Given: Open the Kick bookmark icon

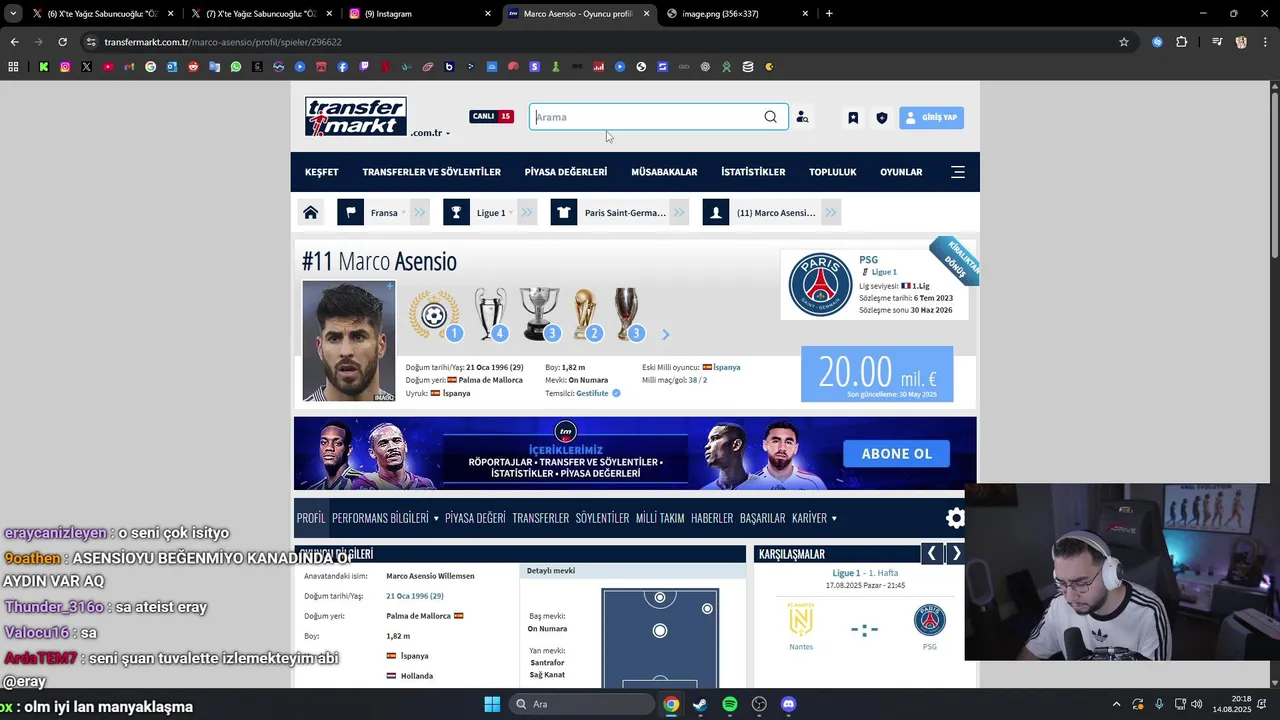Looking at the screenshot, I should (x=44, y=67).
